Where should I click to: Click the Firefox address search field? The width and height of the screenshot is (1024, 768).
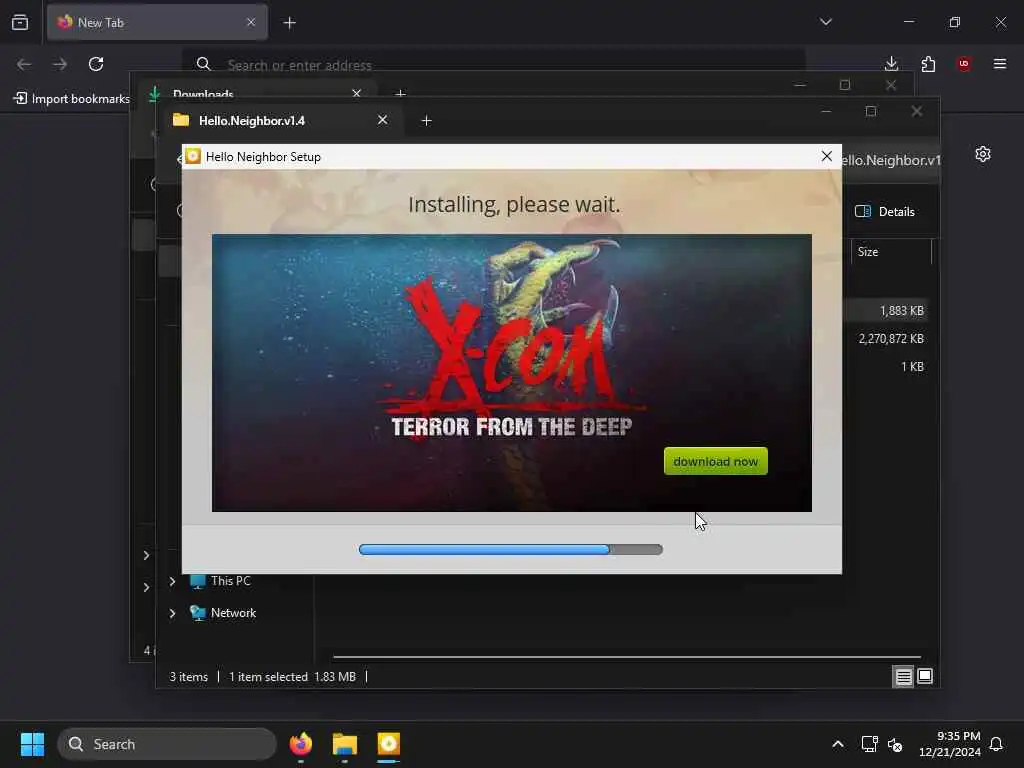point(493,64)
